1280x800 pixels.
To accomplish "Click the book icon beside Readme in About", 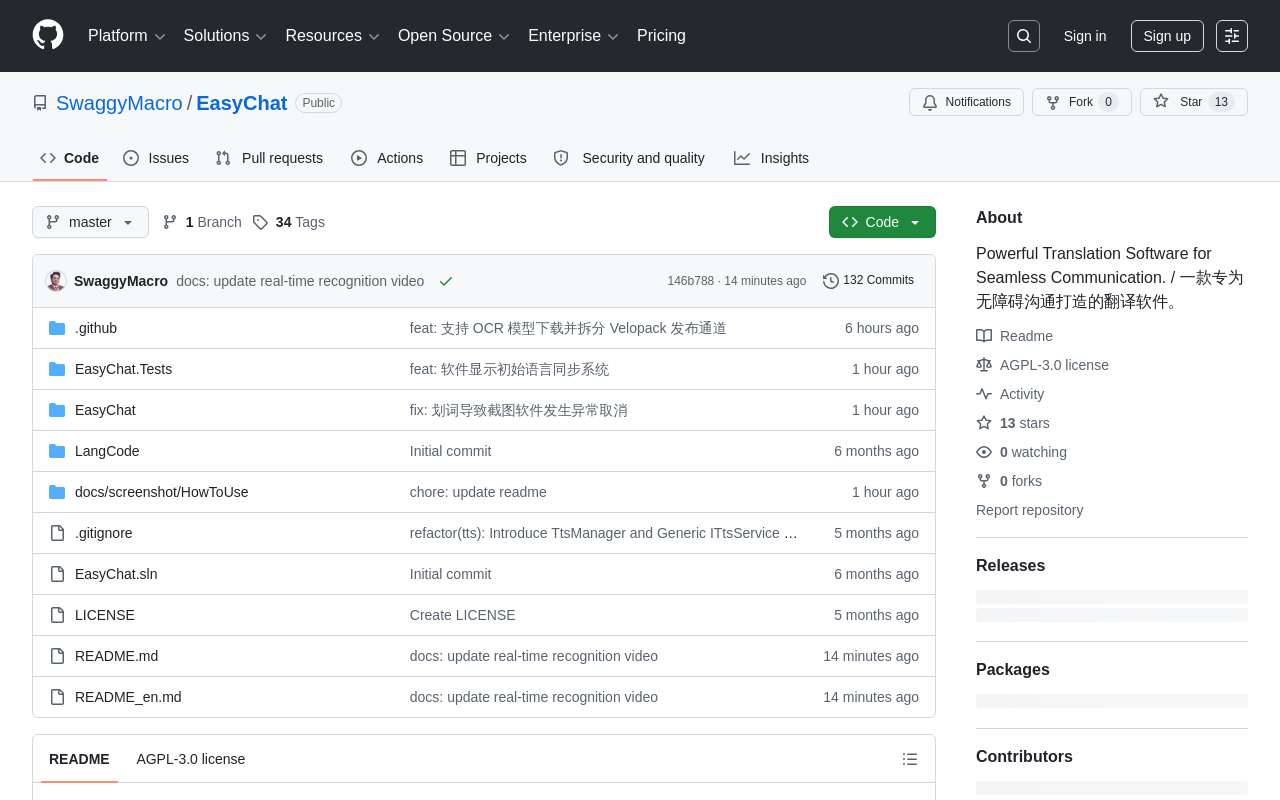I will (984, 336).
